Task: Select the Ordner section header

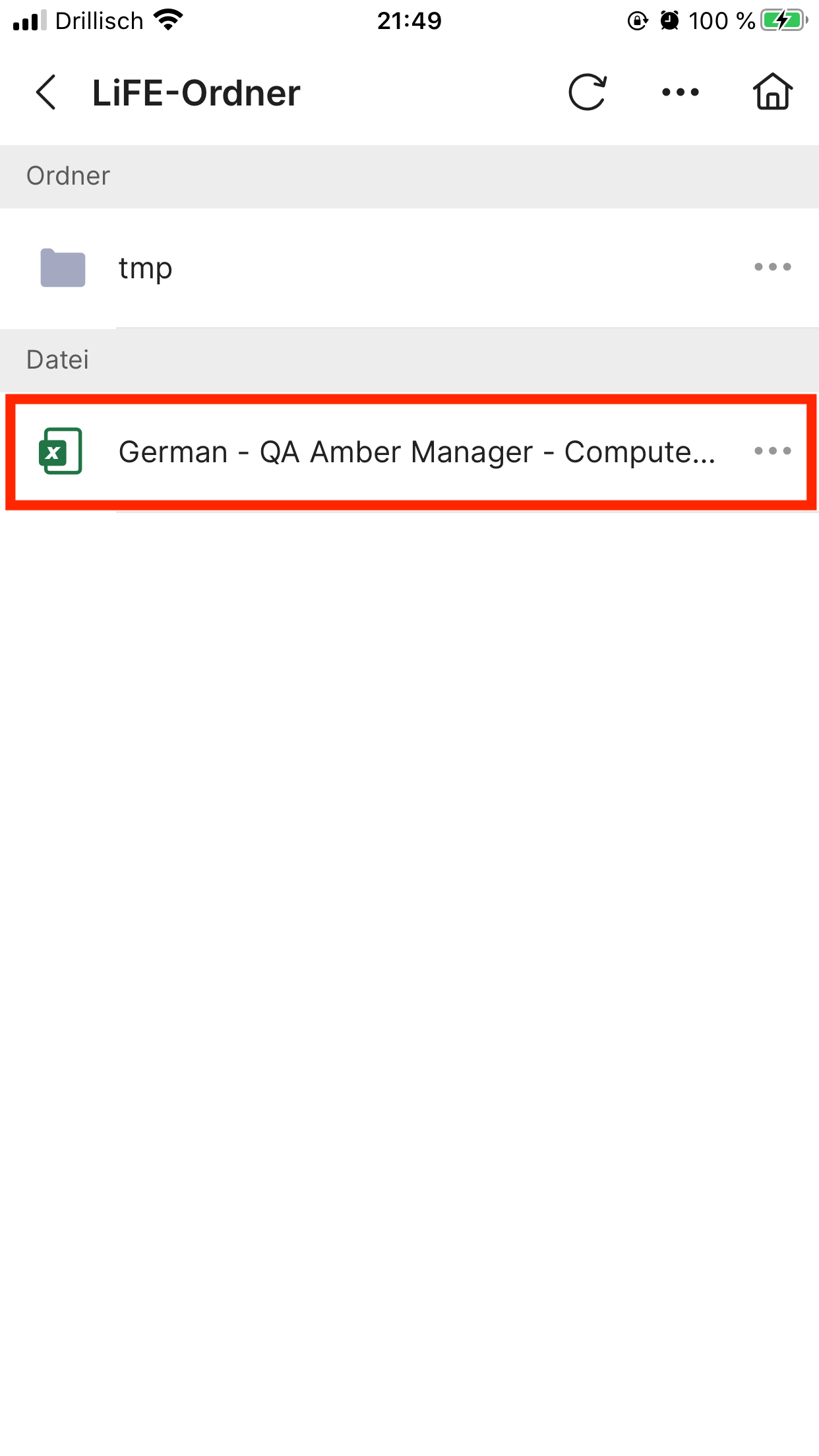Action: [409, 177]
